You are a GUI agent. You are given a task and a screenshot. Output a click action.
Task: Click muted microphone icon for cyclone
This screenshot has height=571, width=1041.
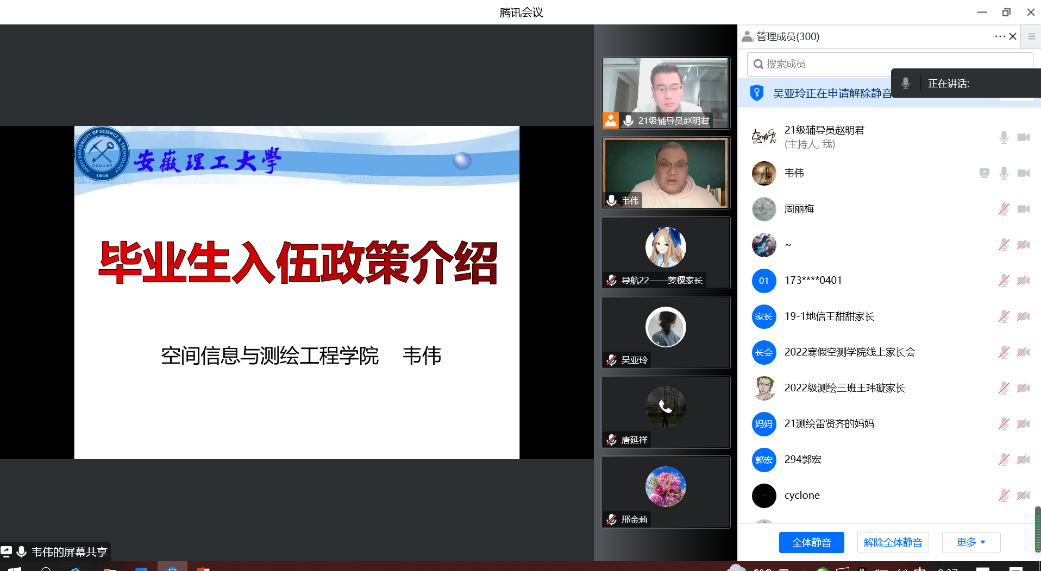[x=1004, y=496]
